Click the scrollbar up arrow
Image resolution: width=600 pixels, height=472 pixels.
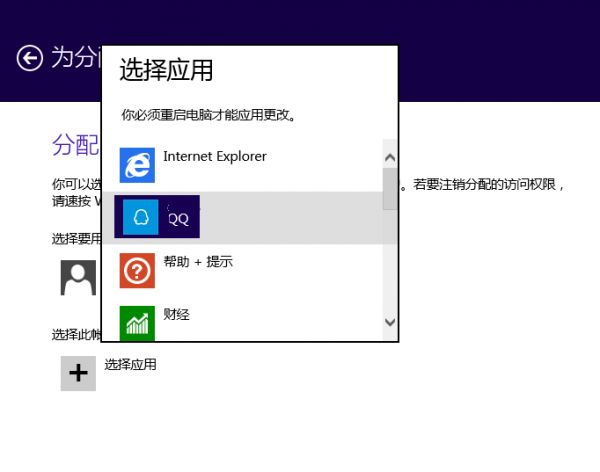390,157
